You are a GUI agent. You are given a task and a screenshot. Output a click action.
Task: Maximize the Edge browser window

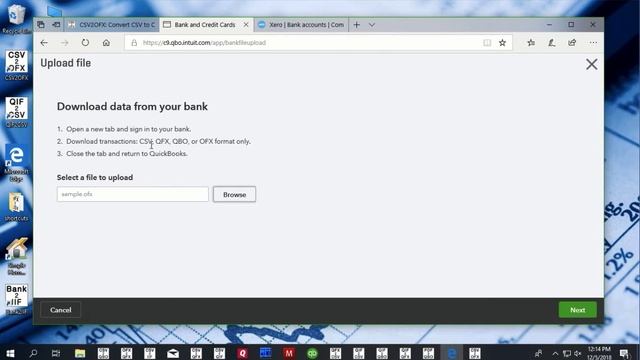coord(571,24)
